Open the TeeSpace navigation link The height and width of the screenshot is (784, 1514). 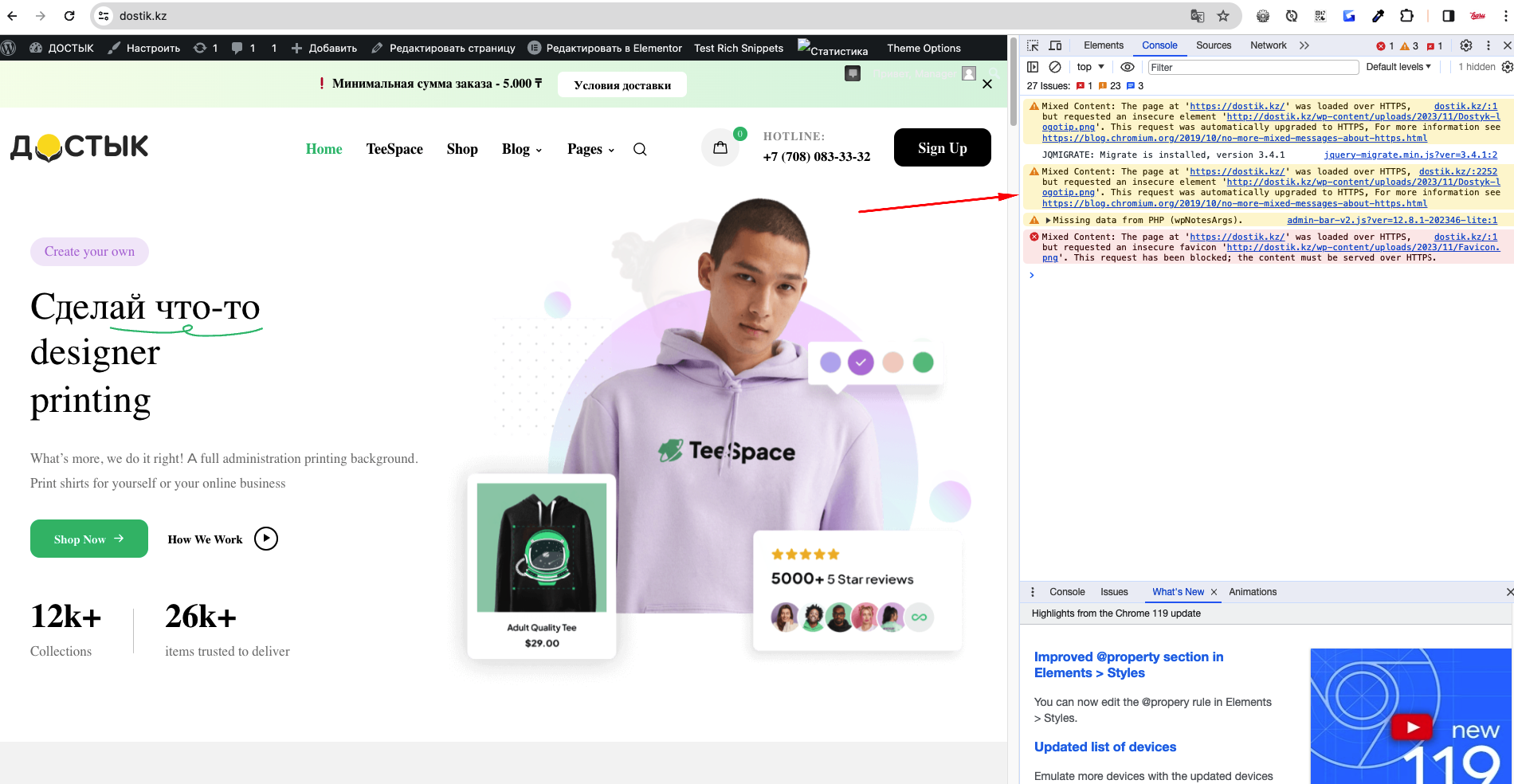[394, 149]
